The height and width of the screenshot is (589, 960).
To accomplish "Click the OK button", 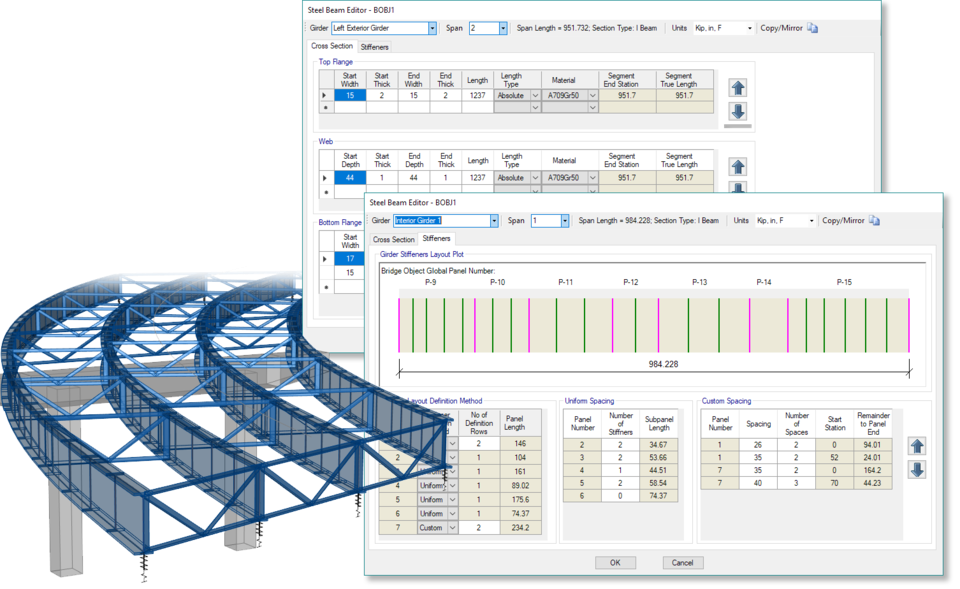I will [x=615, y=563].
